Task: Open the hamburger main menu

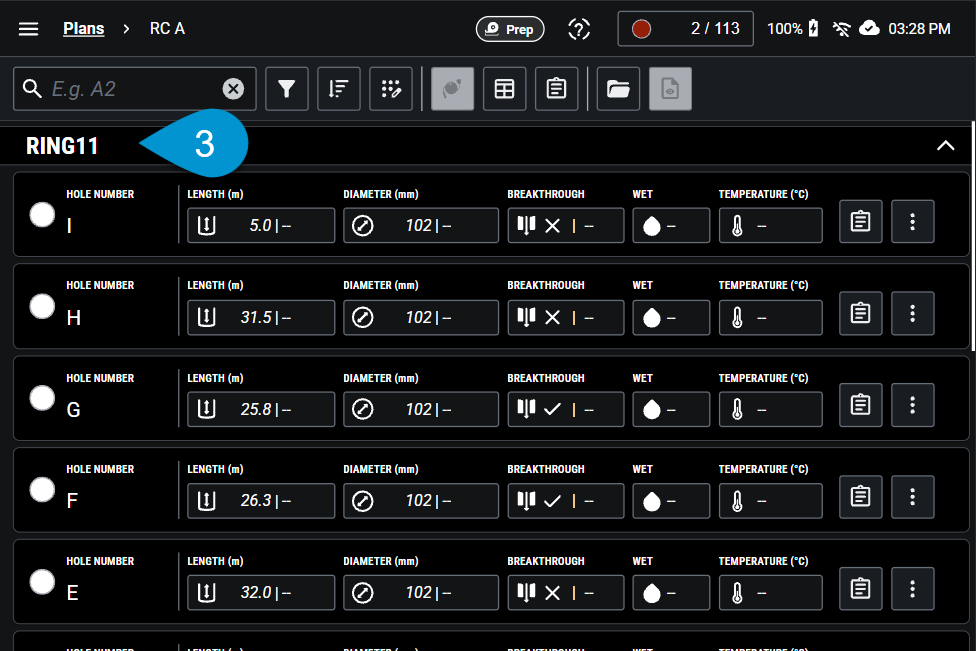Action: tap(29, 29)
